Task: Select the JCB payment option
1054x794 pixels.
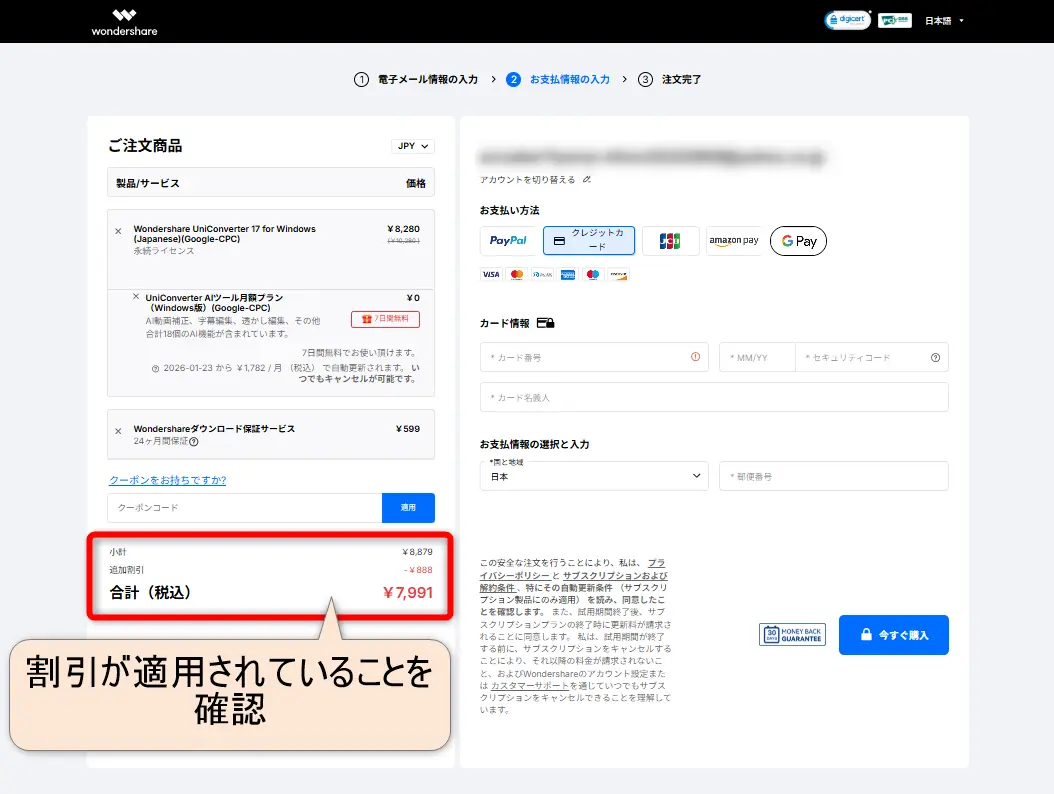Action: [x=670, y=241]
